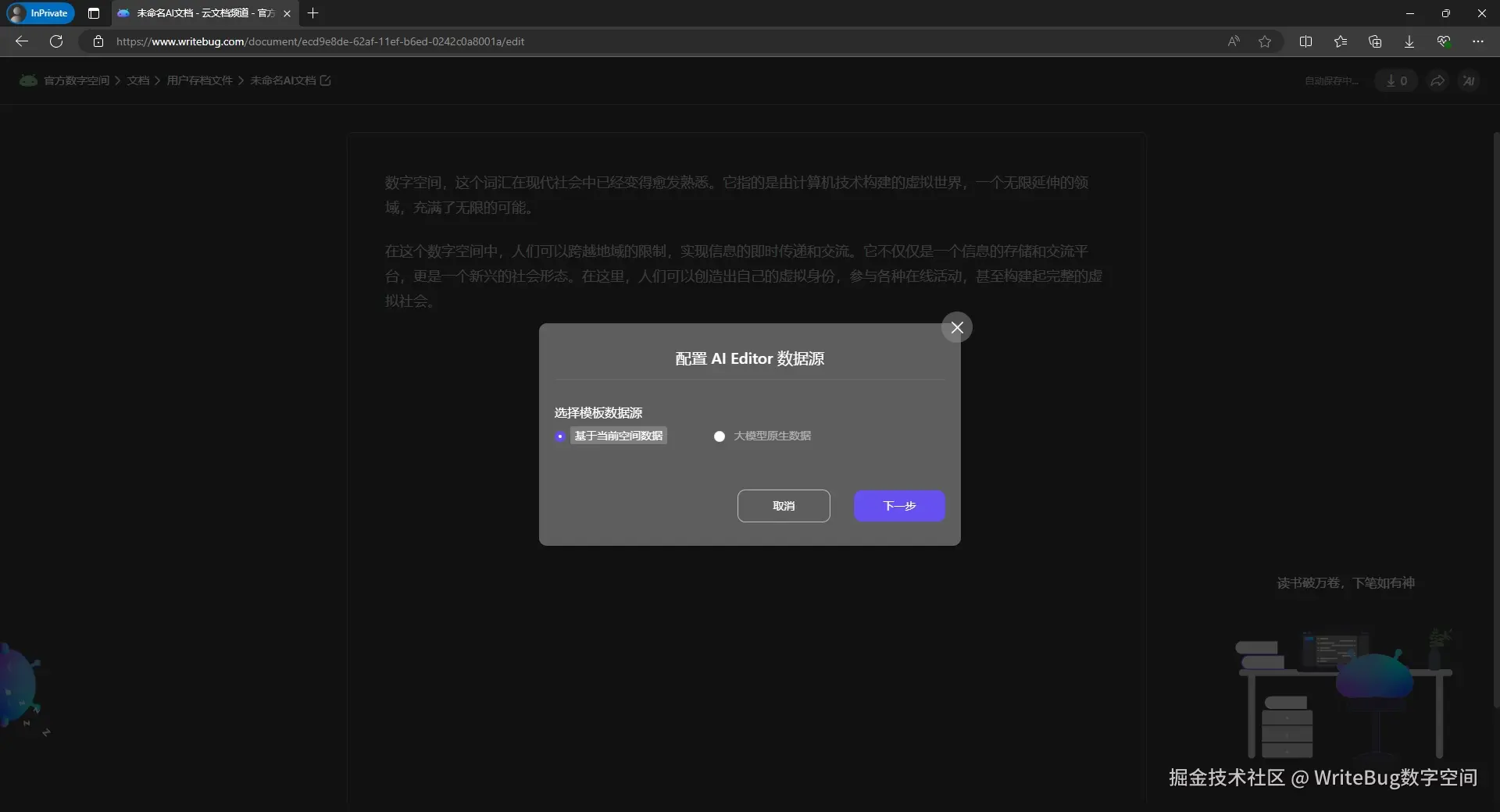1500x812 pixels.
Task: Click the 下一步 button in the dialog
Action: pyautogui.click(x=899, y=506)
